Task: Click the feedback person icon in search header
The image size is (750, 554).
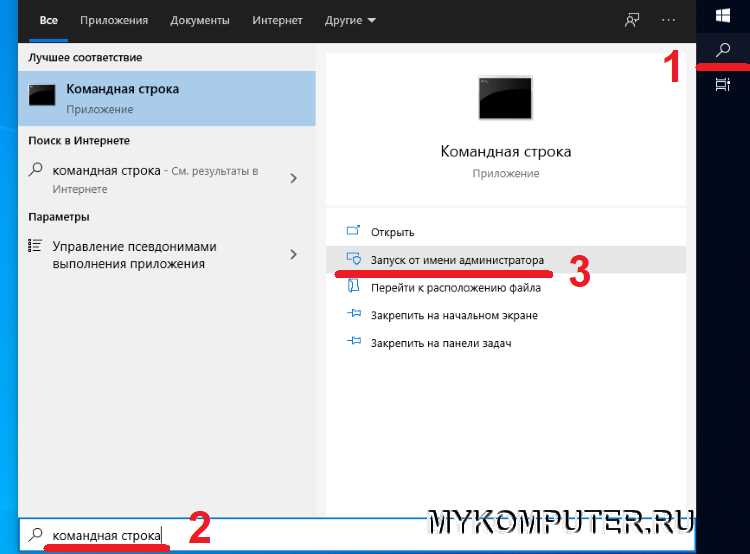Action: (x=632, y=20)
